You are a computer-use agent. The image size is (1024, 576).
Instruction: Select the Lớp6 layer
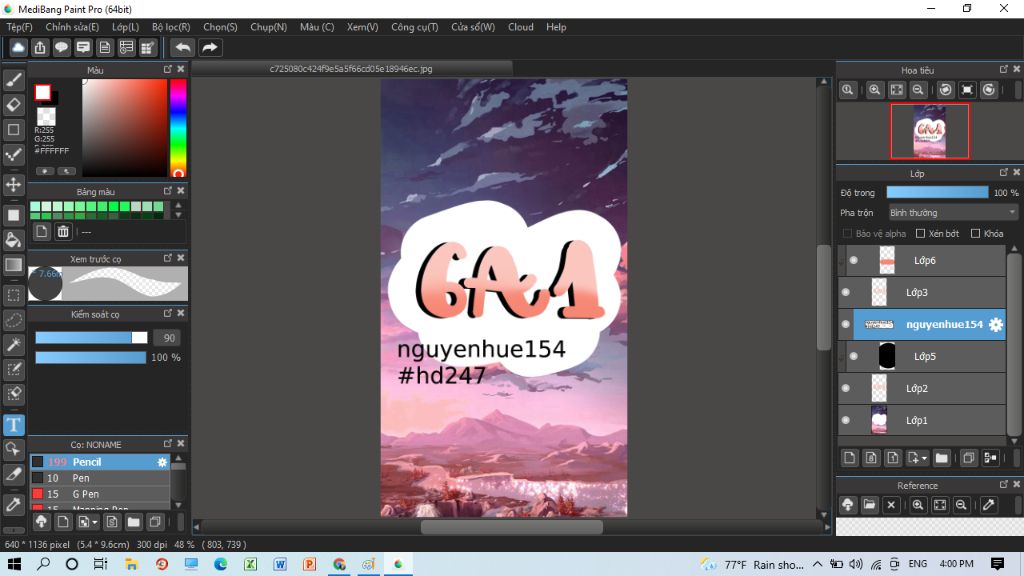[x=921, y=261]
